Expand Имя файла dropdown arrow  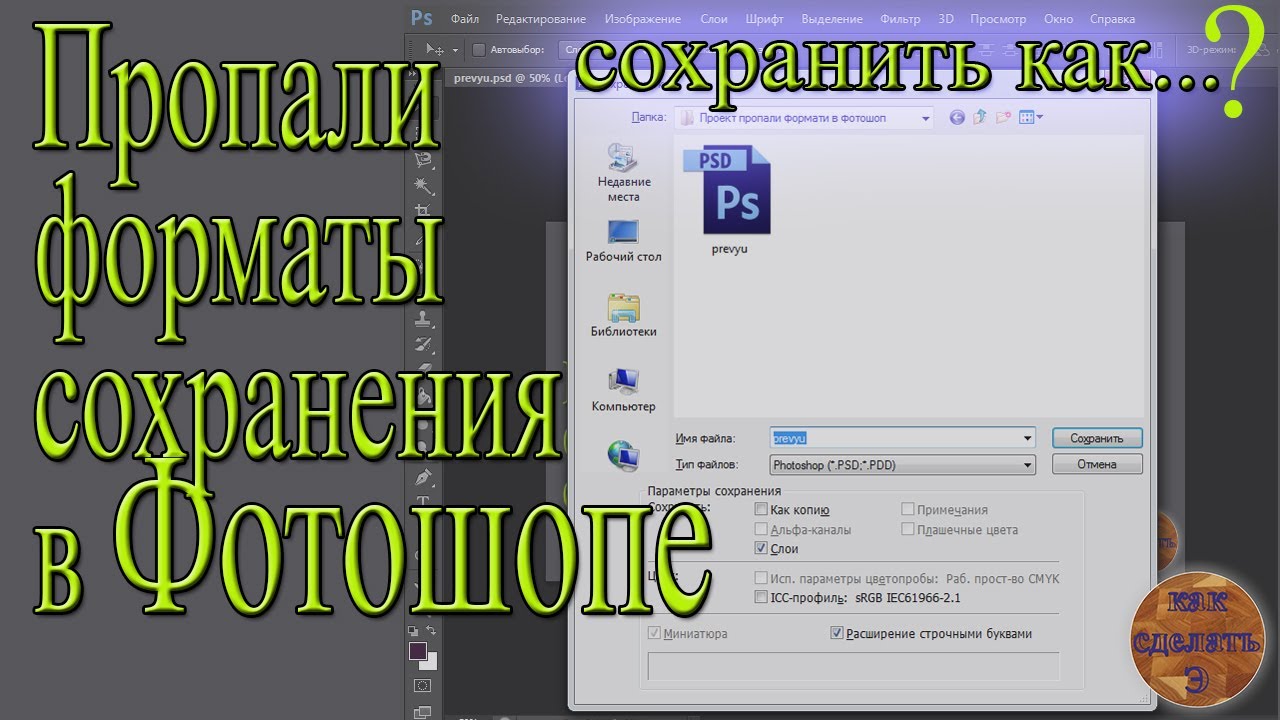coord(1027,438)
